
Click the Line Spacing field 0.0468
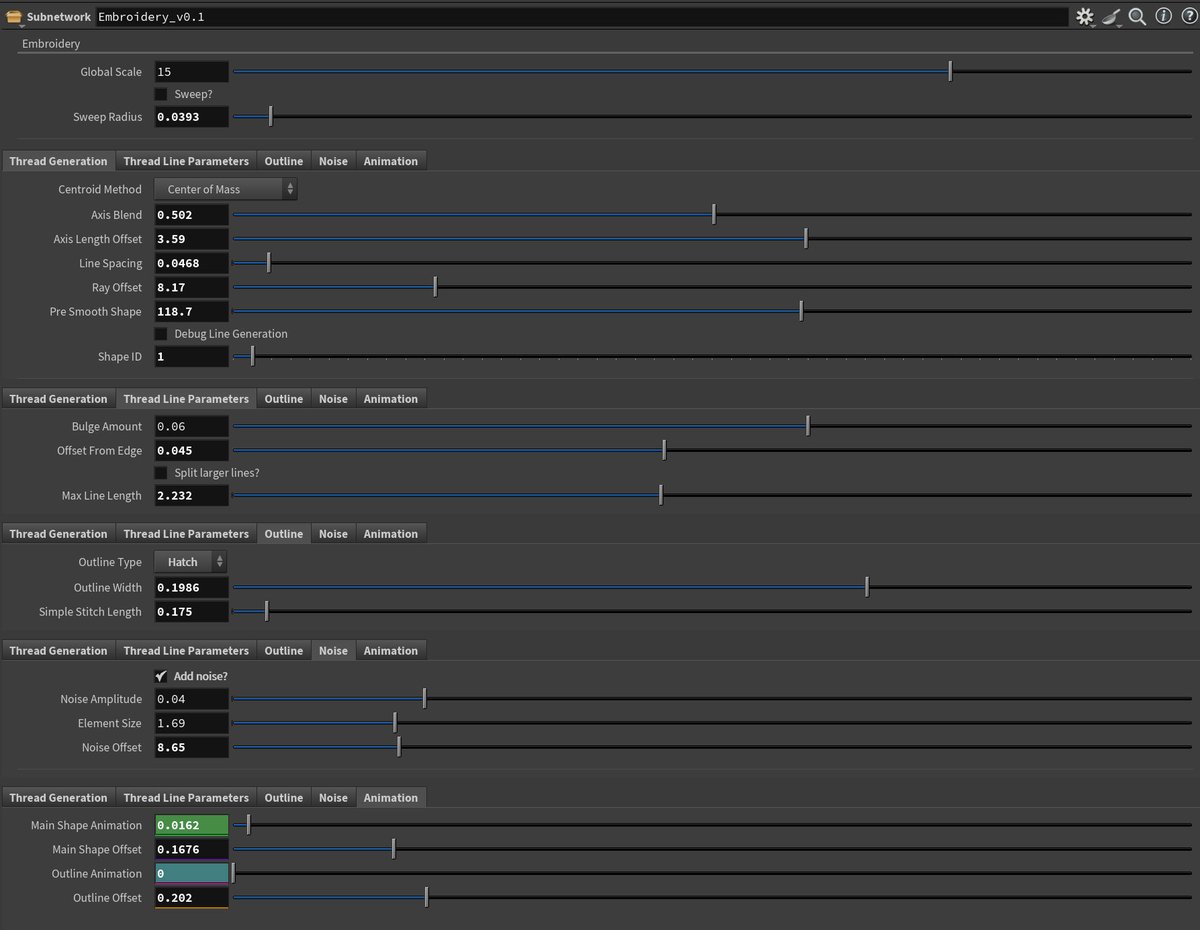point(191,263)
